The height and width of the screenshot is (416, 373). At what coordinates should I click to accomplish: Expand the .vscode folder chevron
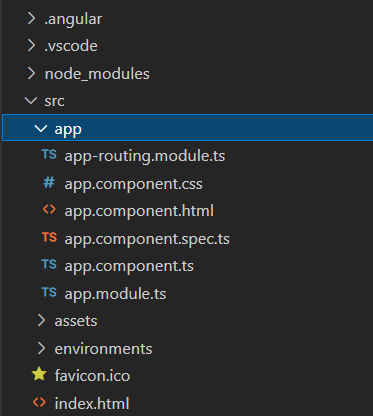(31, 46)
